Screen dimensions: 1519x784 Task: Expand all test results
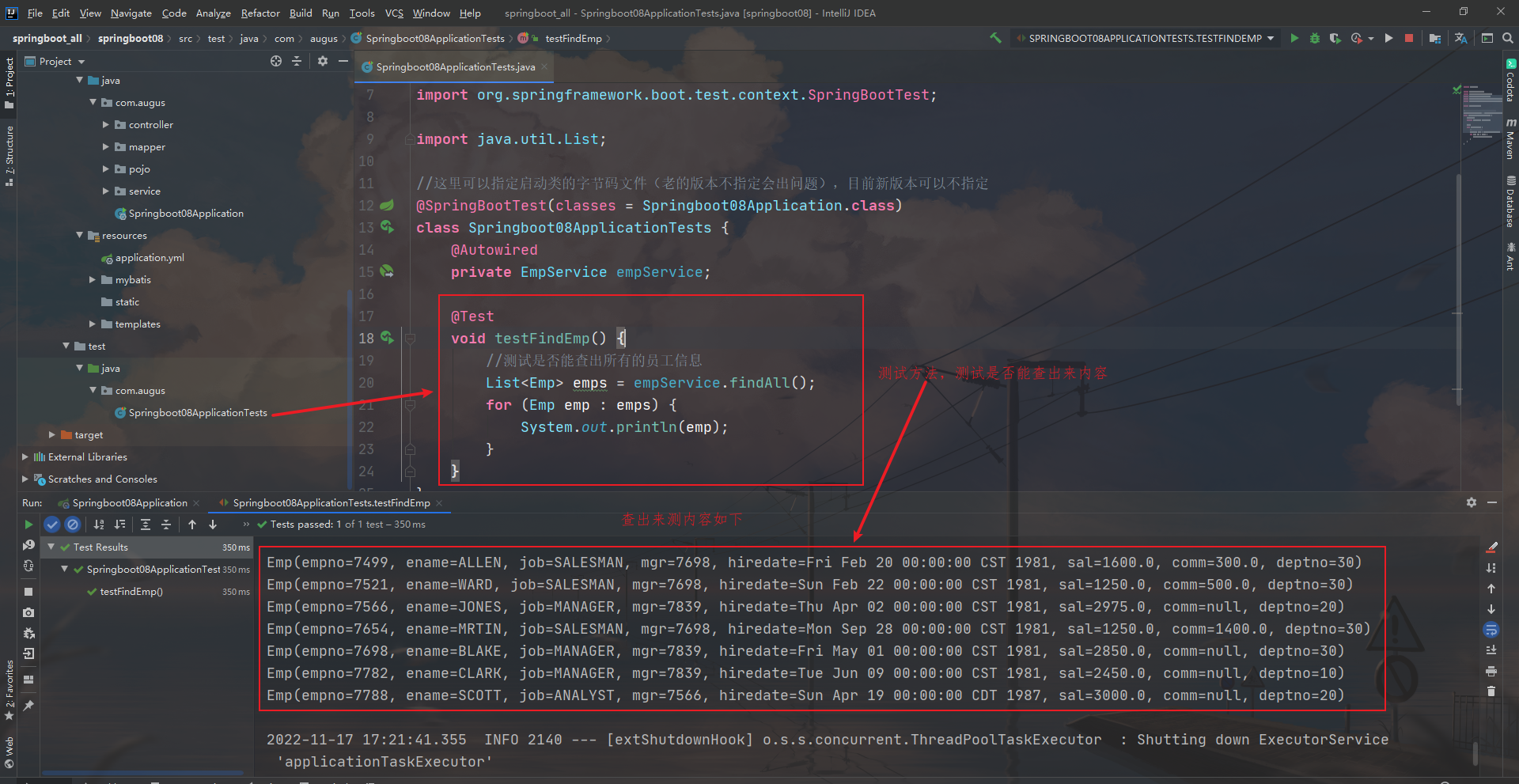click(x=146, y=525)
